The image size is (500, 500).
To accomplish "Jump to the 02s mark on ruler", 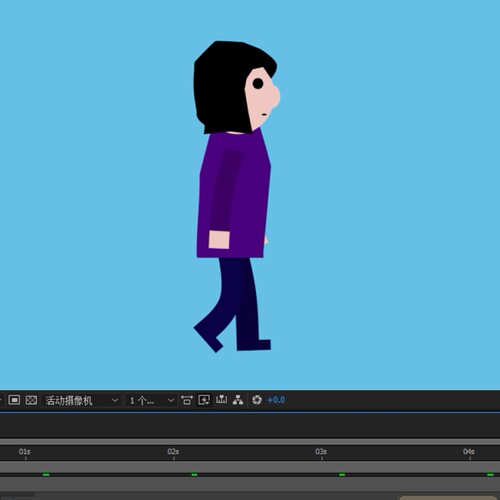I will 173,452.
